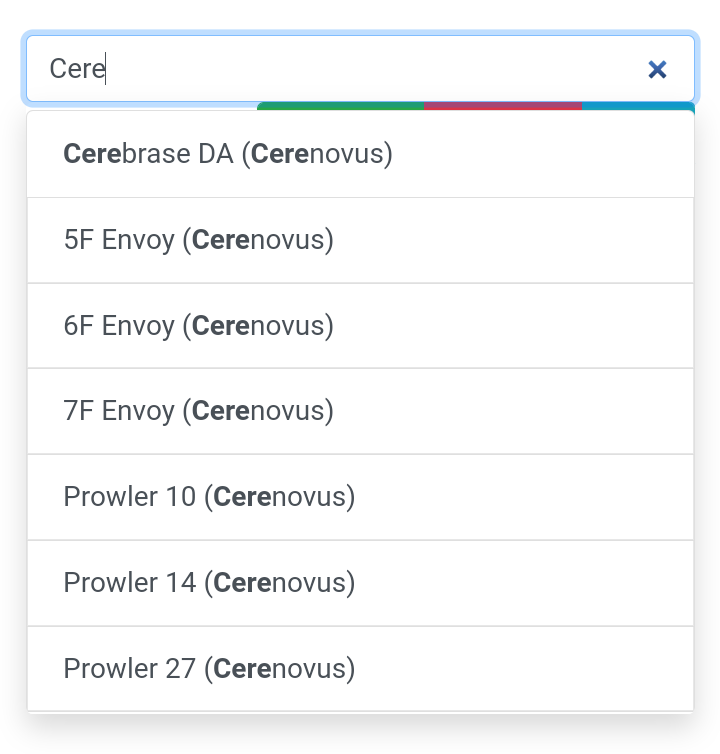Remove the typed text using the blue cross
The image size is (720, 754).
(x=657, y=69)
